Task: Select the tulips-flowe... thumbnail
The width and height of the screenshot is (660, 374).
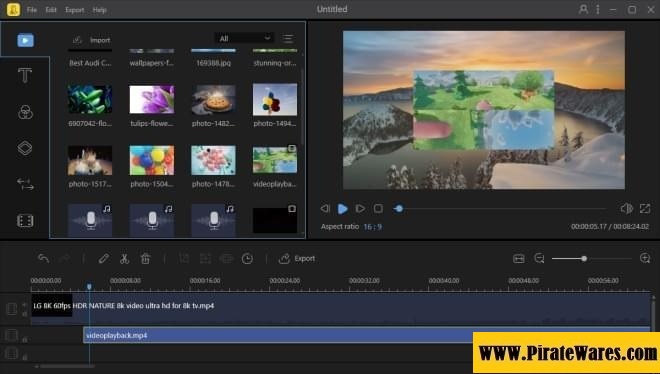Action: tap(152, 99)
